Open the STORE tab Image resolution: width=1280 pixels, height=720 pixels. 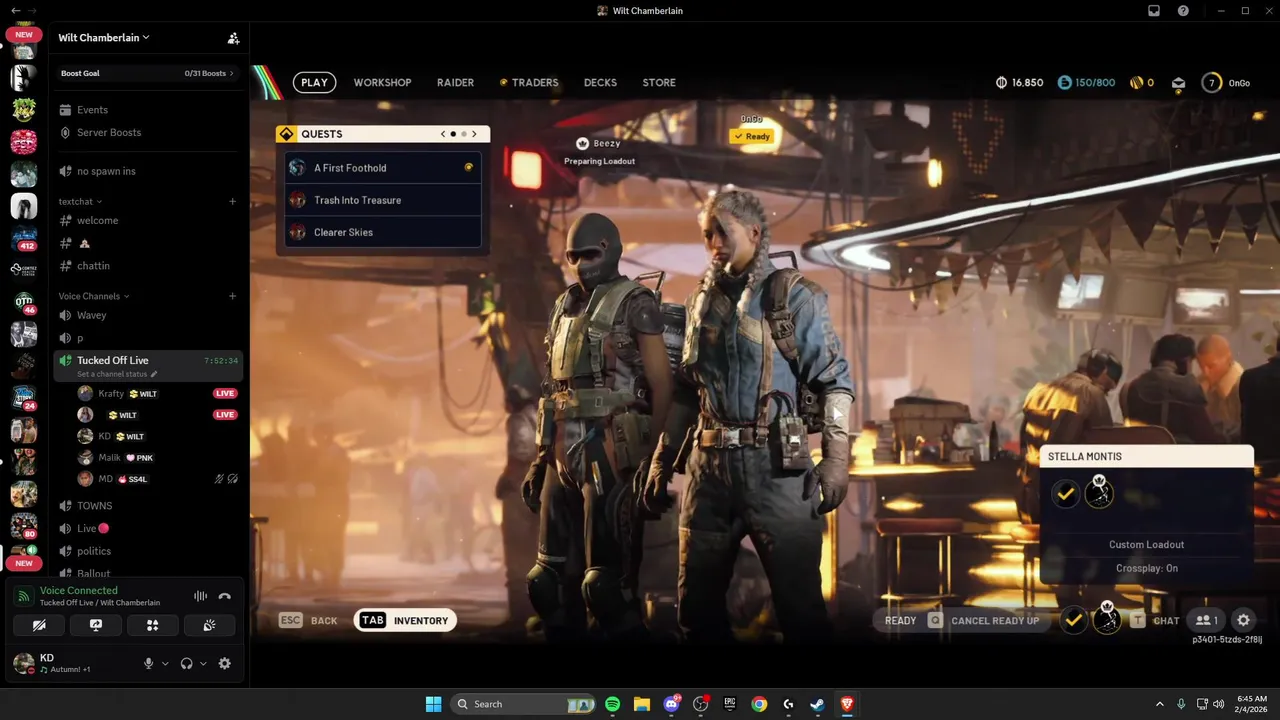point(659,83)
